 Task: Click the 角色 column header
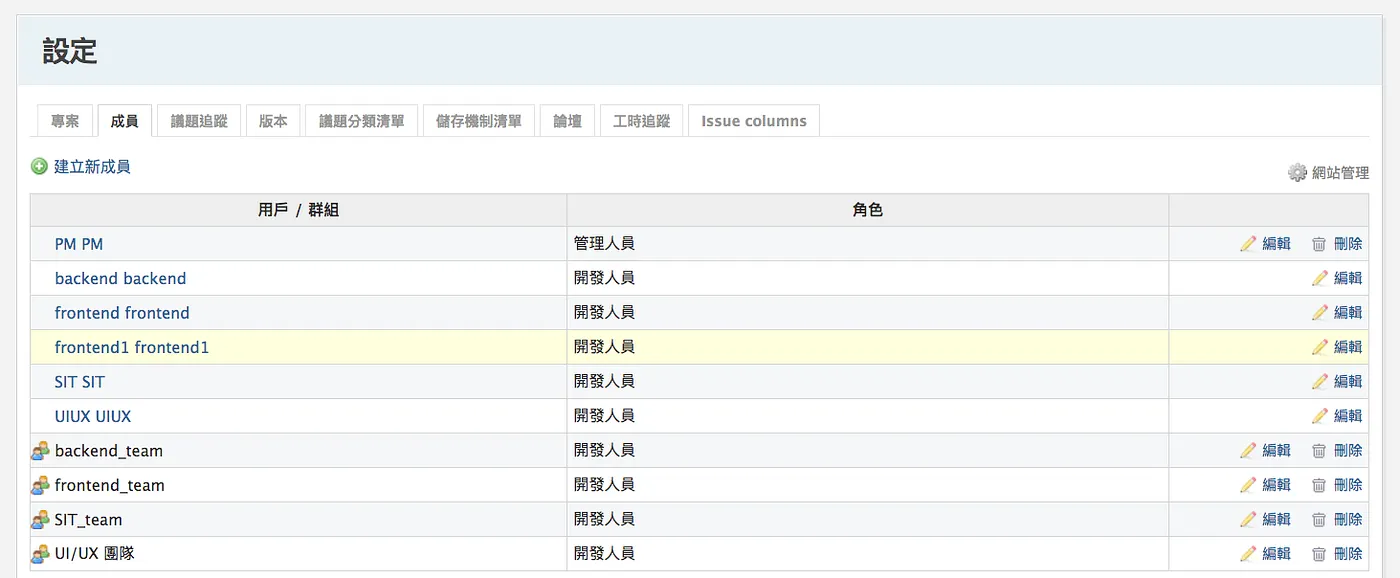tap(867, 210)
